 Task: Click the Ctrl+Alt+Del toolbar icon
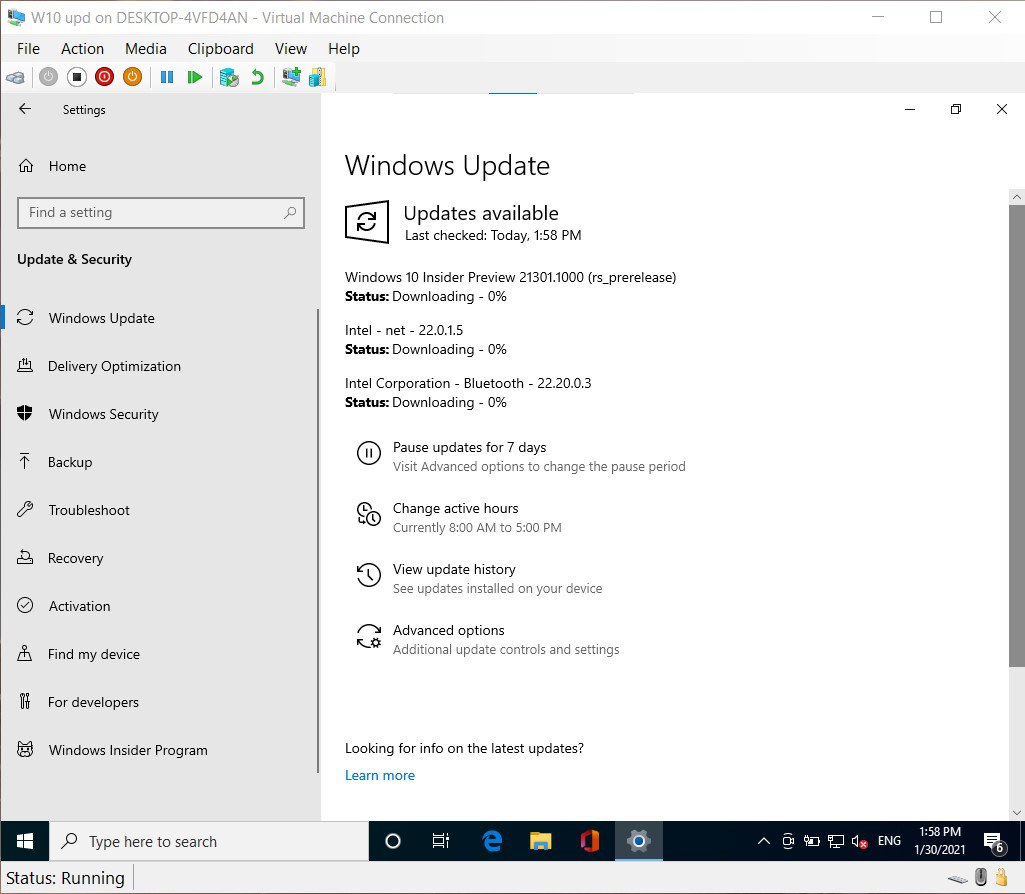point(16,78)
